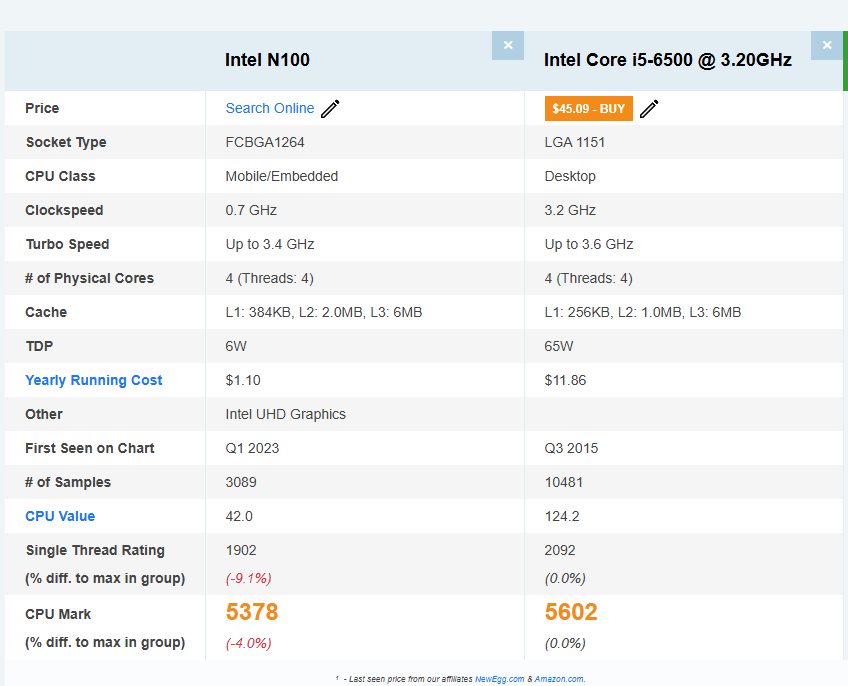Open the Search Online price link
Viewport: 848px width, 686px height.
pos(270,108)
